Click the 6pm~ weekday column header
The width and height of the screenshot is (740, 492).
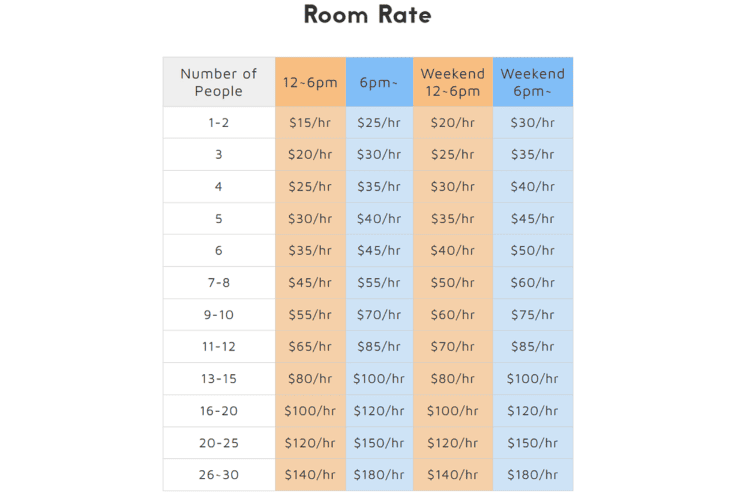click(x=379, y=82)
